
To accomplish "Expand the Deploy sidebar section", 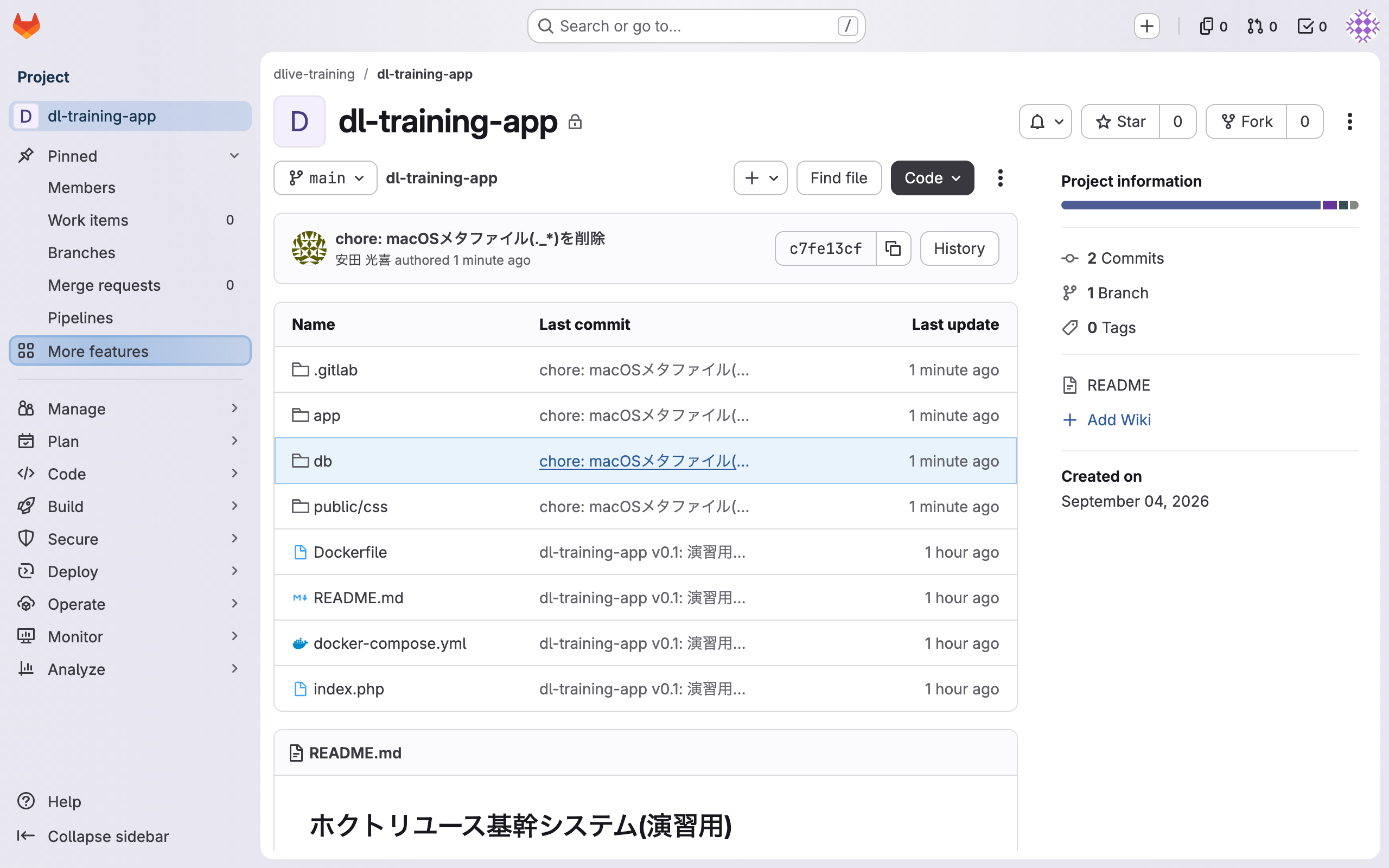I will [130, 572].
